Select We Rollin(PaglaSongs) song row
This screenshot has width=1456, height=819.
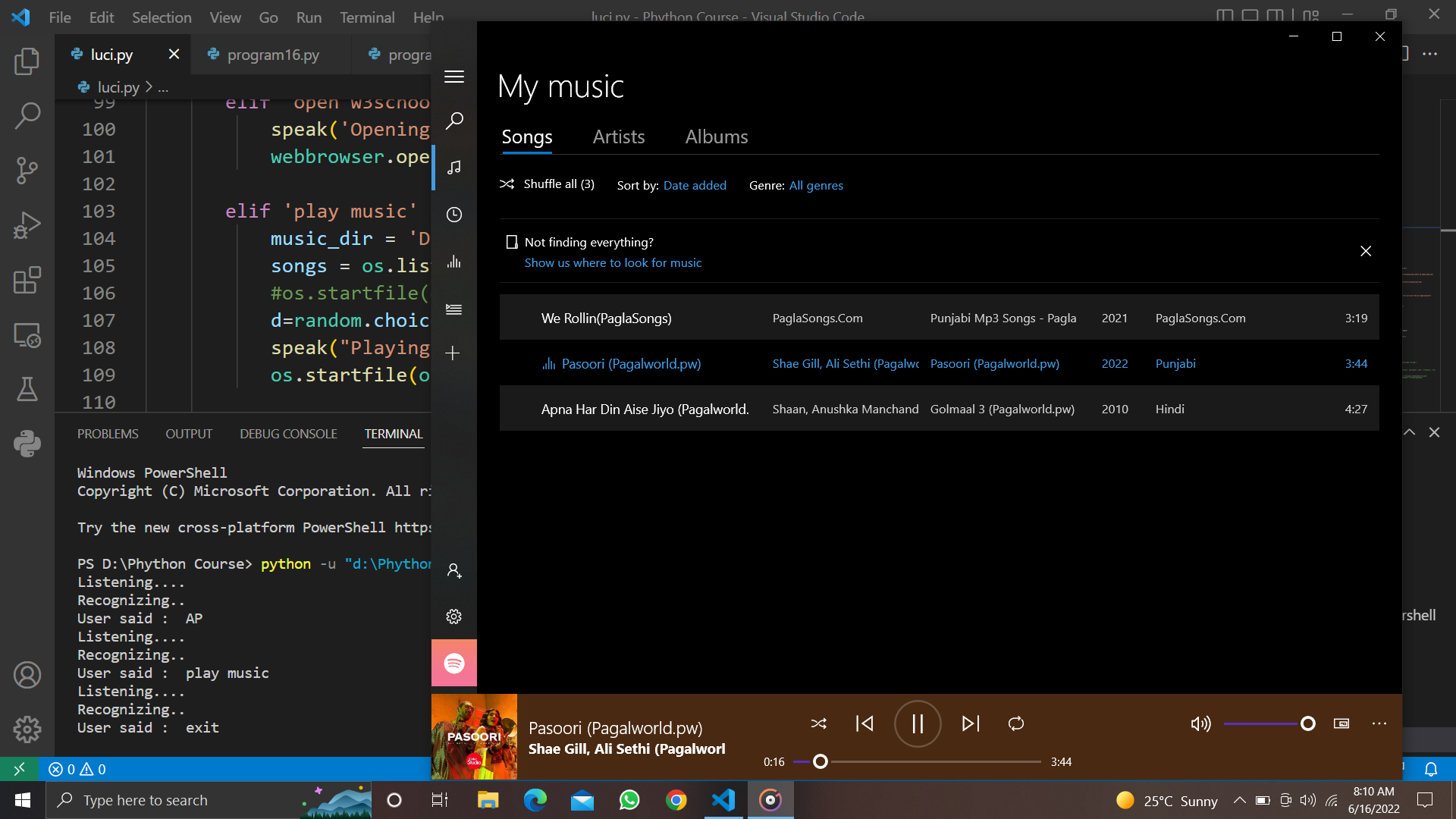[939, 318]
